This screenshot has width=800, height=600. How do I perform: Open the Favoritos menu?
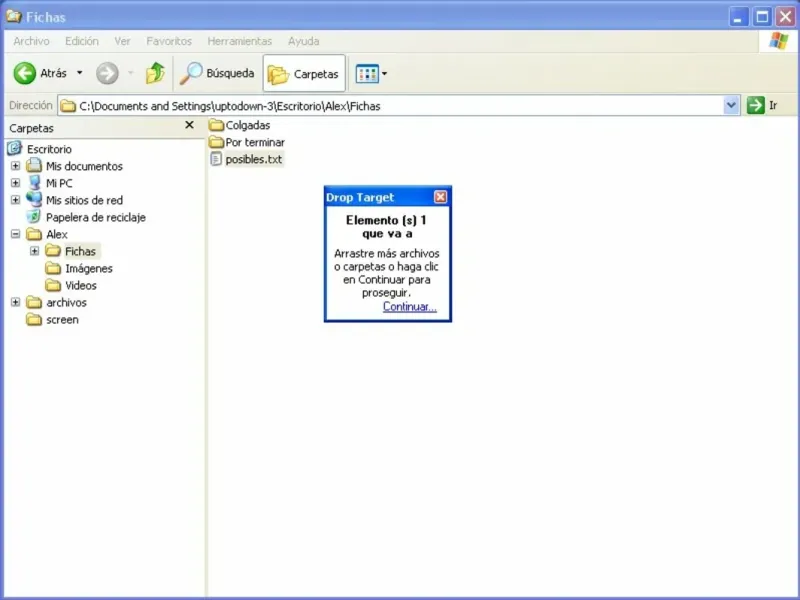(x=169, y=41)
